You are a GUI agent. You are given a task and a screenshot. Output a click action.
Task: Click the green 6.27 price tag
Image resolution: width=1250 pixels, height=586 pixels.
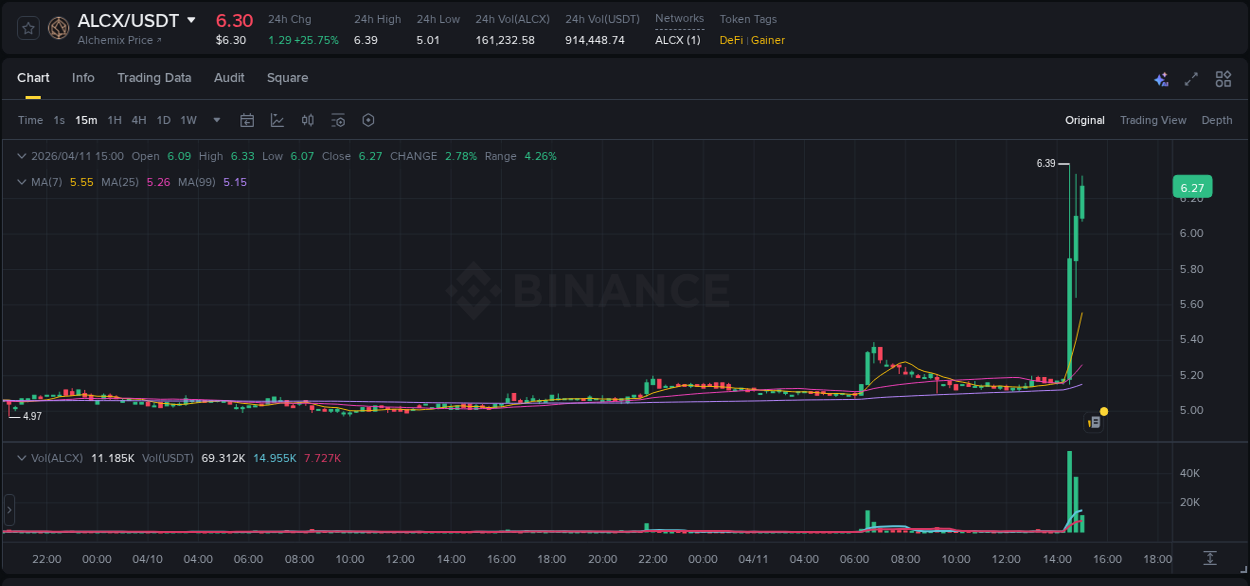click(1192, 187)
